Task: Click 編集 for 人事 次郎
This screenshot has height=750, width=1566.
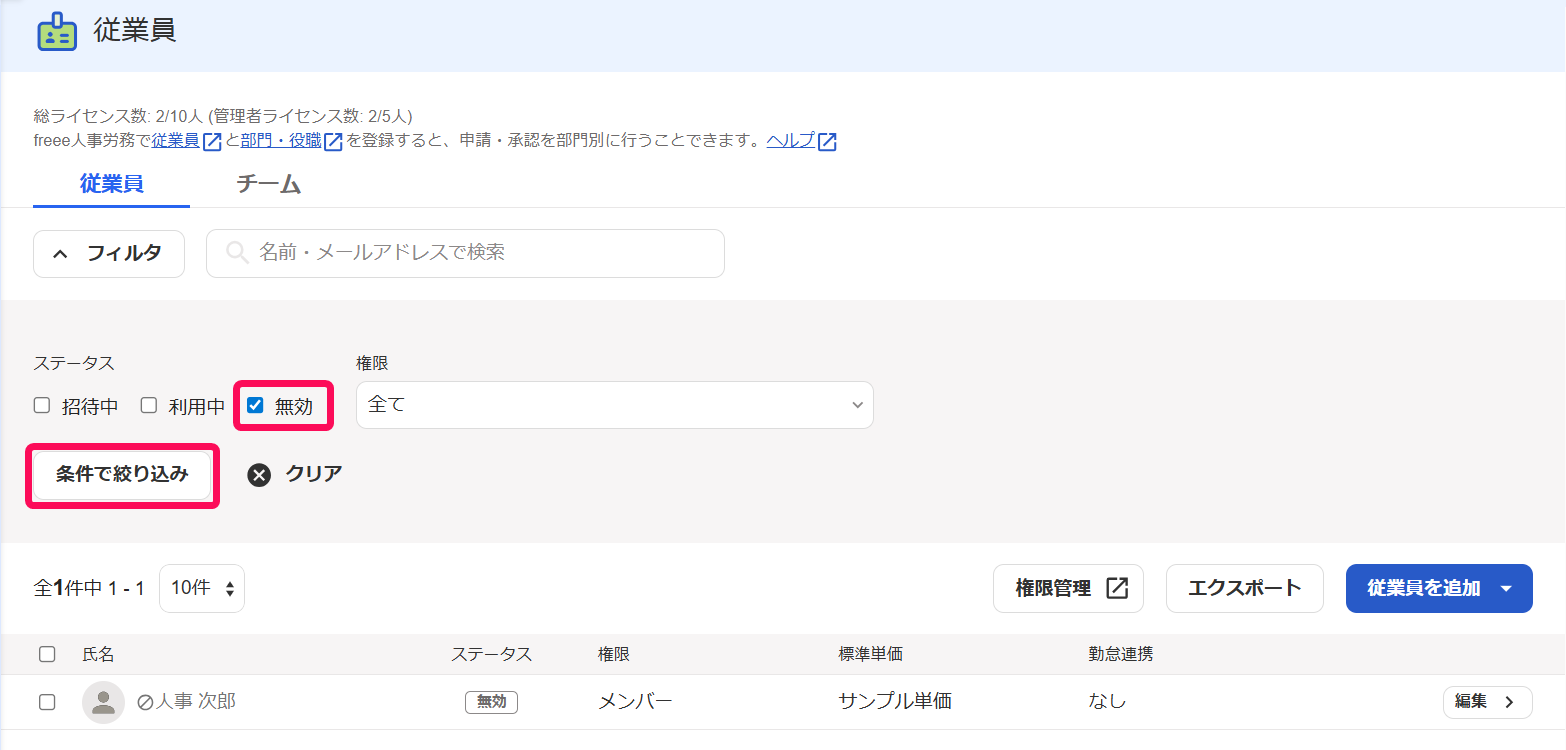Action: (x=1488, y=702)
